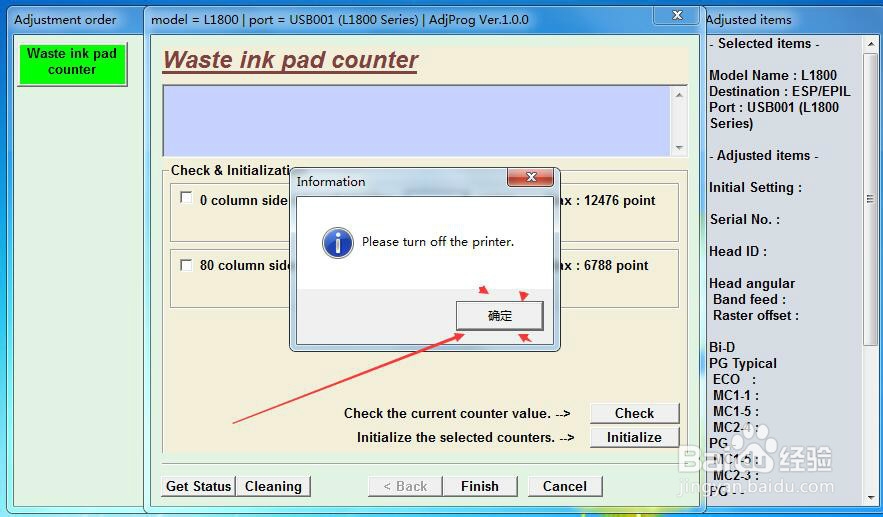Viewport: 883px width, 517px height.
Task: Click the 'Raster offset :' entry
Action: 756,315
